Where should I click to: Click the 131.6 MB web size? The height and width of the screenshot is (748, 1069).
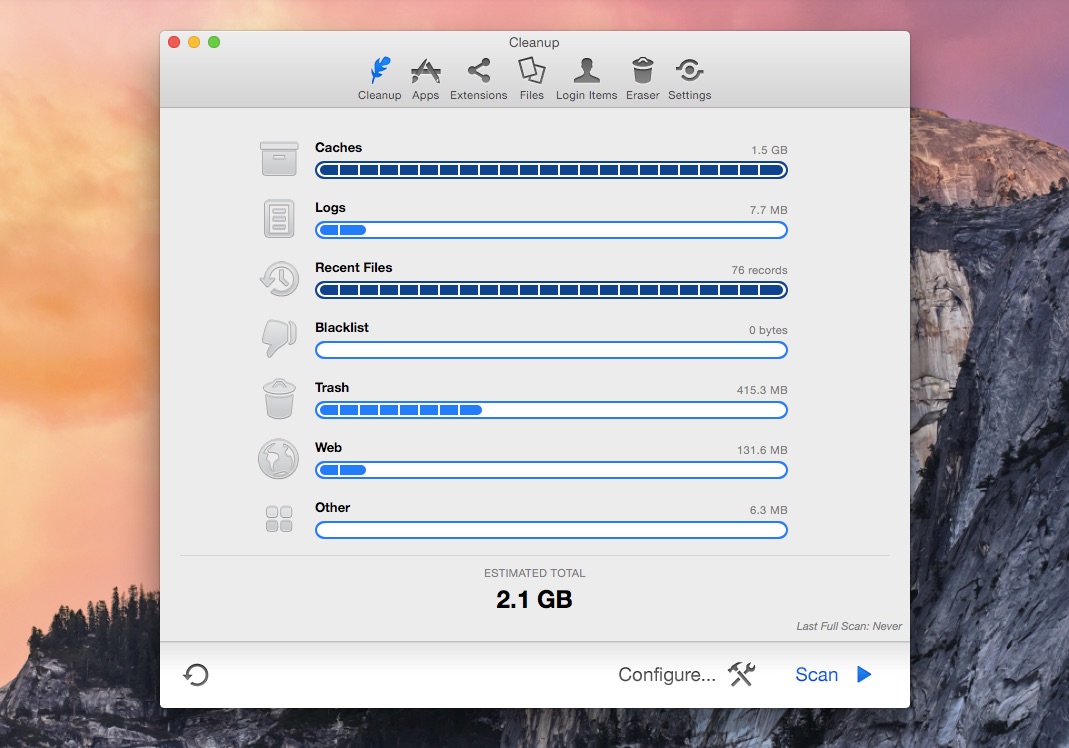[762, 450]
